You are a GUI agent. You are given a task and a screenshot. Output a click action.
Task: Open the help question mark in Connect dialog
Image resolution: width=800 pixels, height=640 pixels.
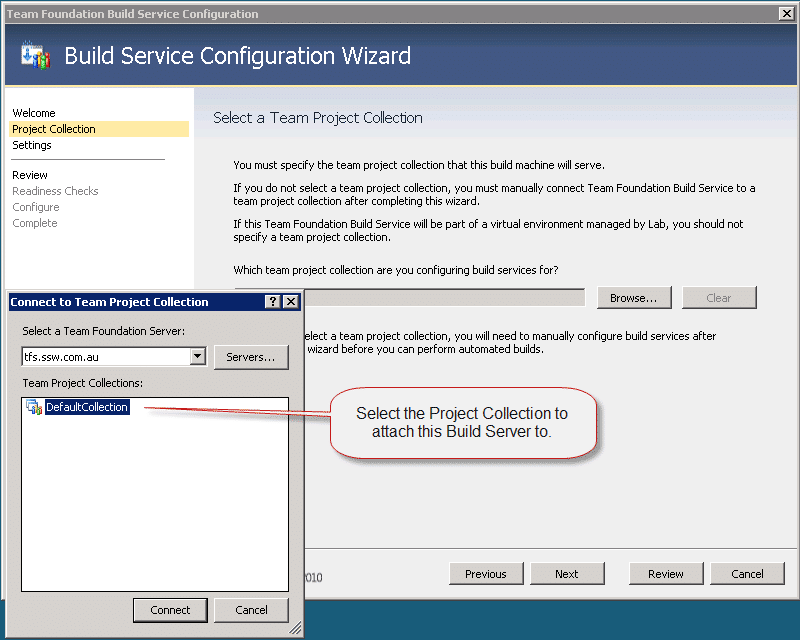273,302
